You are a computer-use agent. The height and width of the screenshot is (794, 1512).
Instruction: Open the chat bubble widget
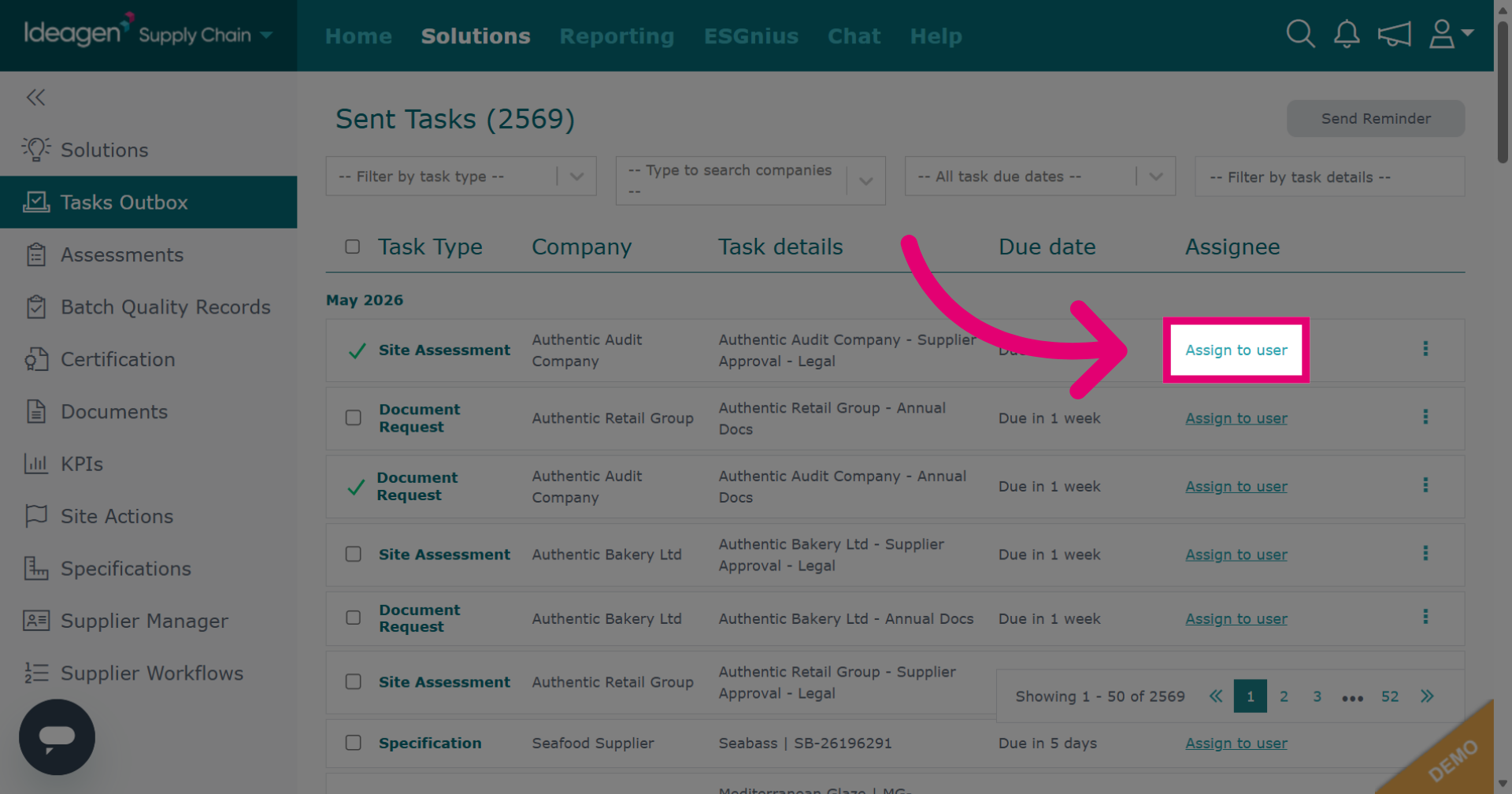point(57,737)
